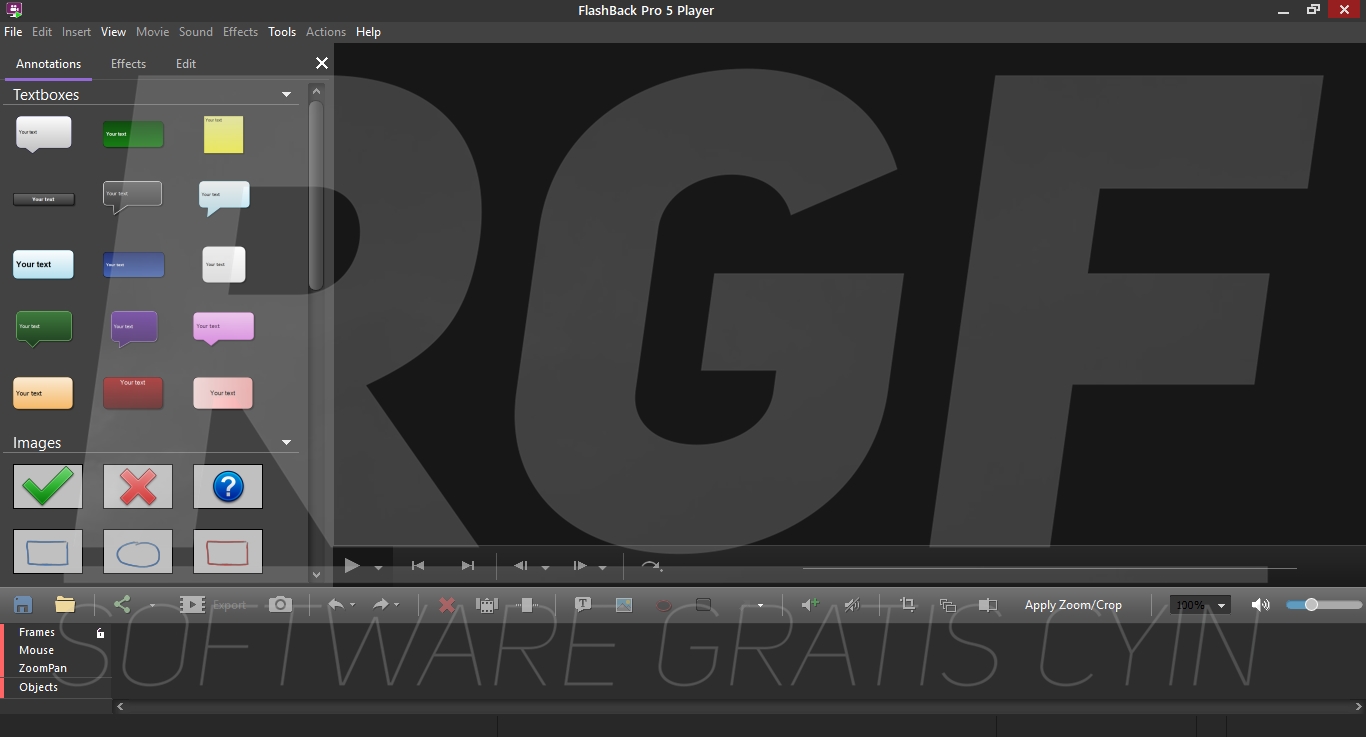Click the red ellipse highlight icon in toolbar

tap(663, 605)
